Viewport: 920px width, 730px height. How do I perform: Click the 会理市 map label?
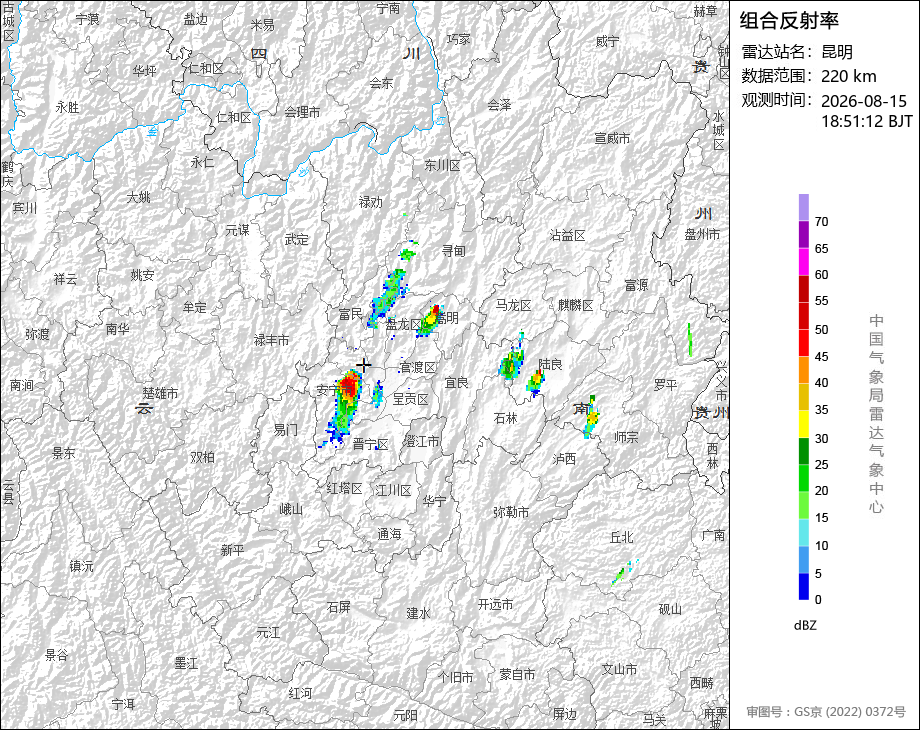tap(303, 111)
